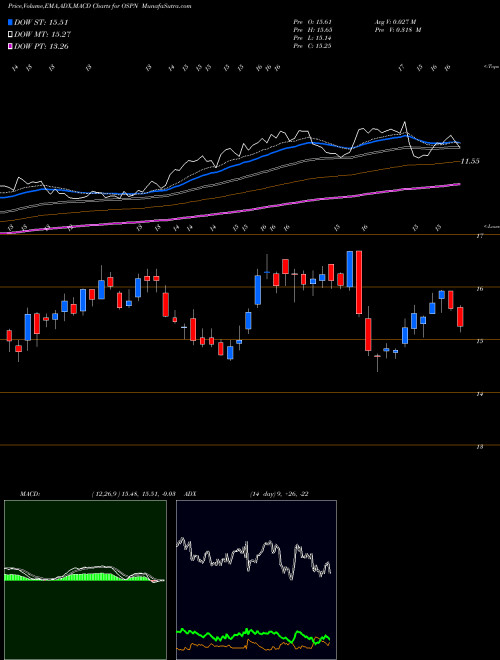This screenshot has width=500, height=660.
Task: Click the 17 price axis label
Action: coord(479,236)
